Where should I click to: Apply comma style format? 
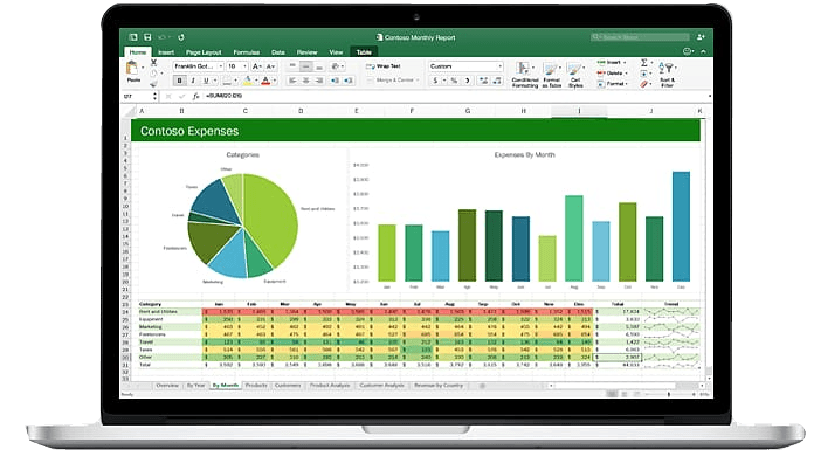[467, 80]
